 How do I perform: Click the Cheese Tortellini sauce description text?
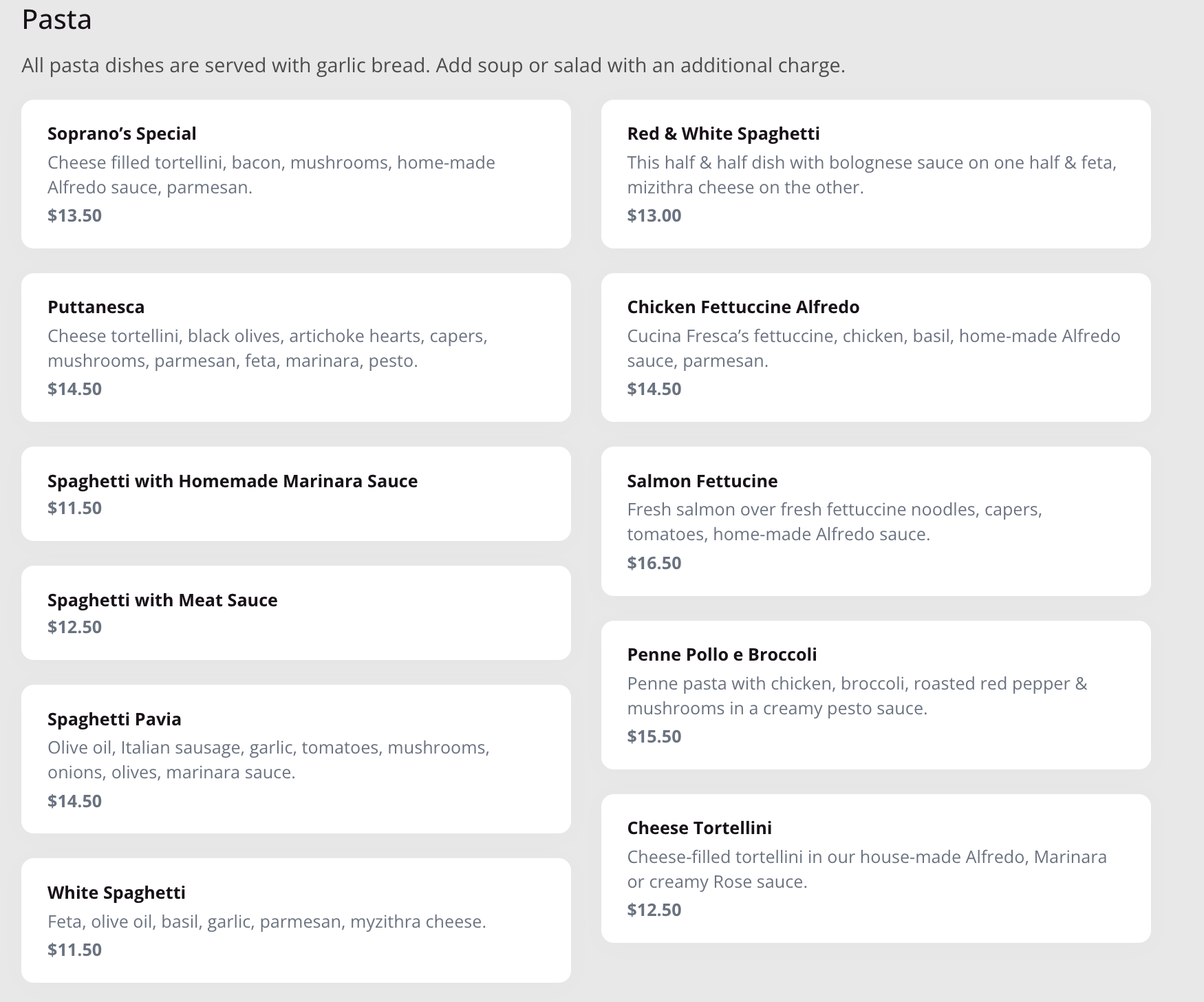click(866, 869)
